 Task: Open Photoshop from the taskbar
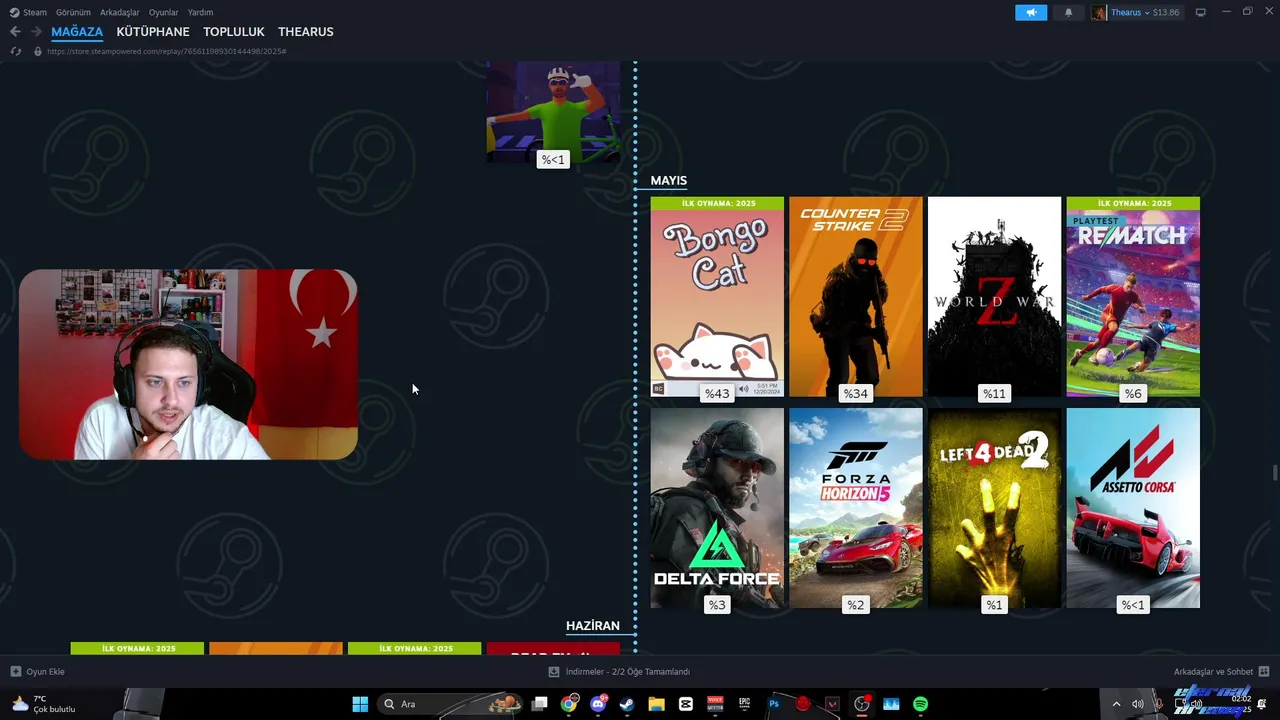pyautogui.click(x=774, y=704)
